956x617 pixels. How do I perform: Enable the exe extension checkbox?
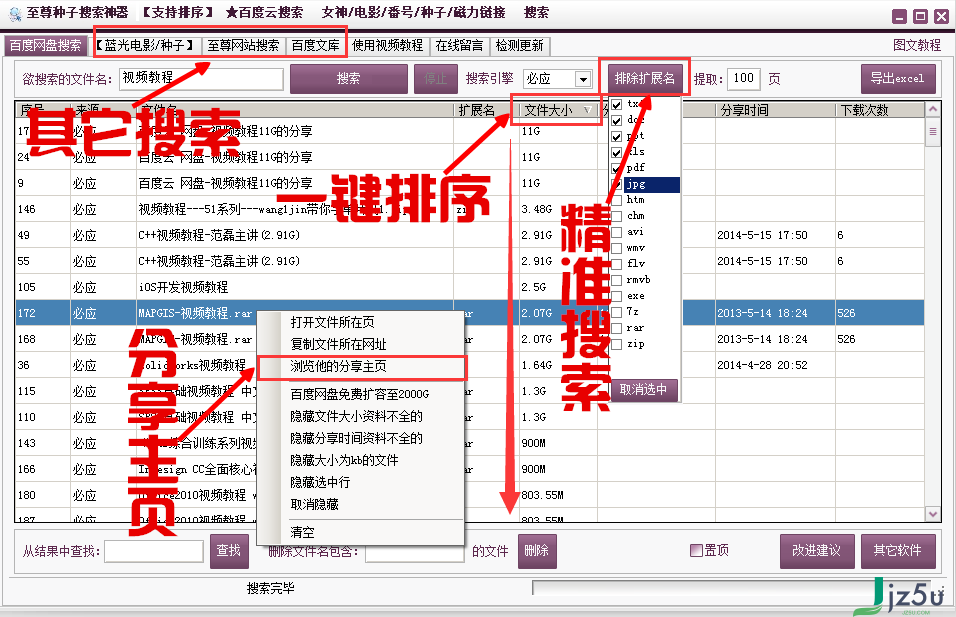616,296
